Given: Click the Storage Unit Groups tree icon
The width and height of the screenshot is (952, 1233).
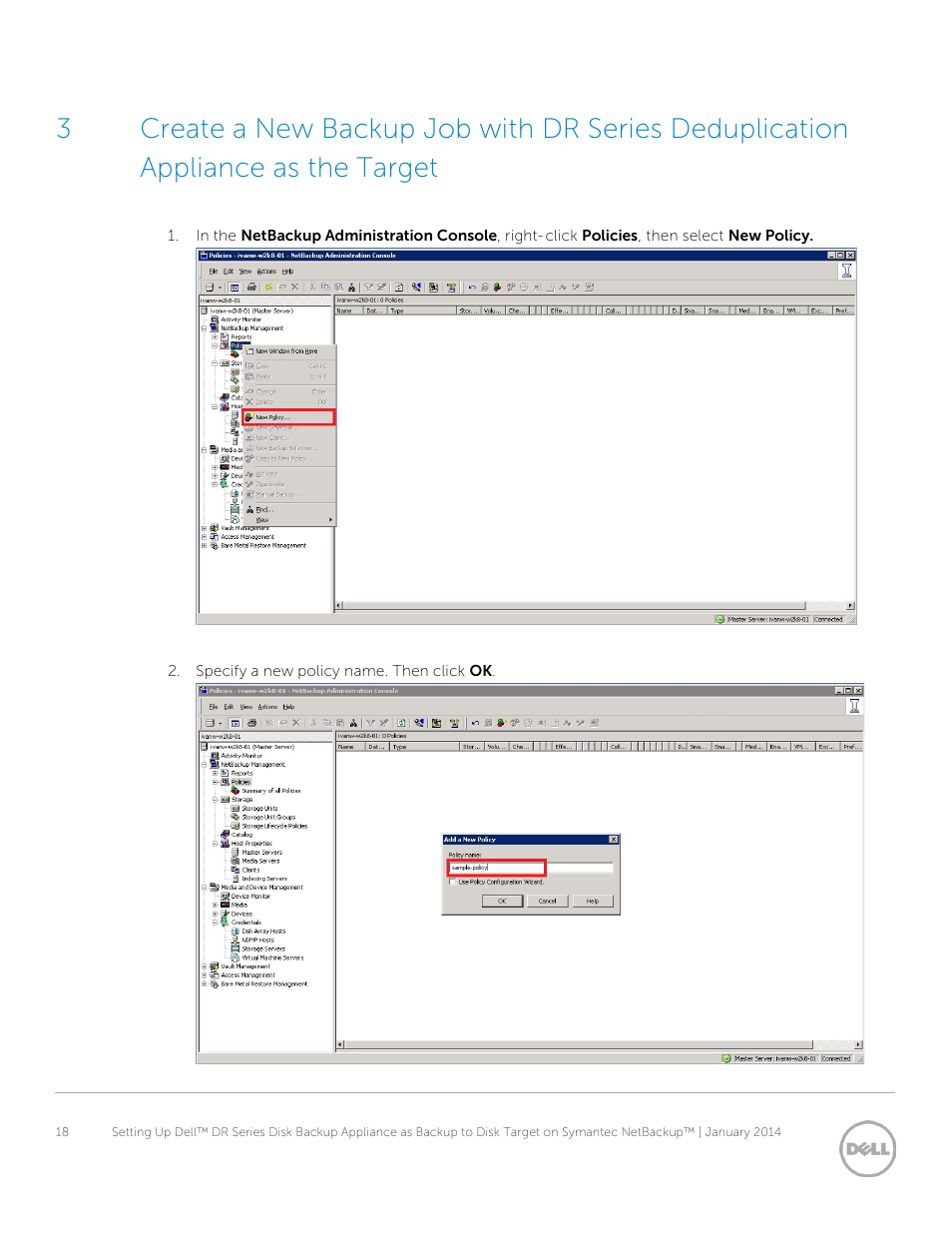Looking at the screenshot, I should click(x=236, y=817).
